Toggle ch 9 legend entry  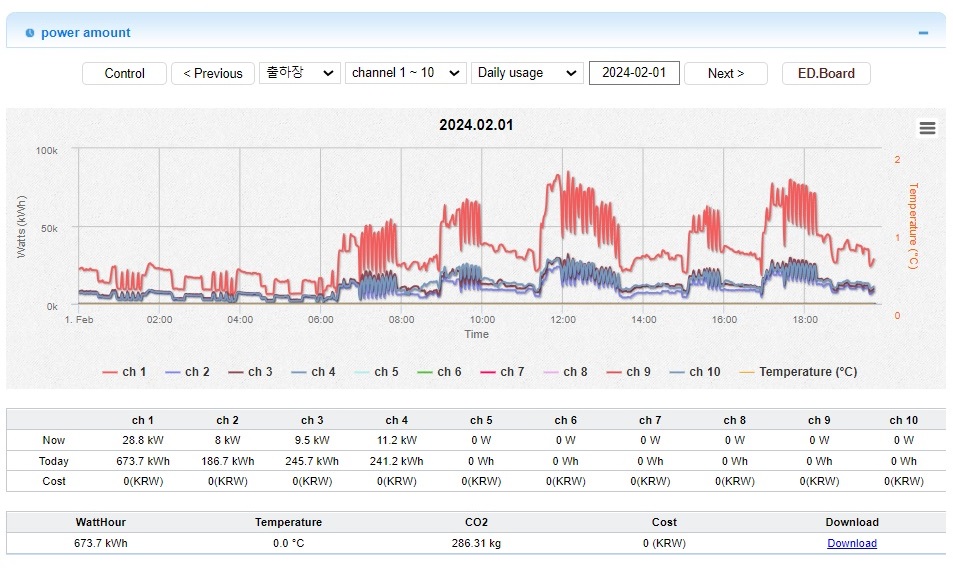(x=629, y=372)
